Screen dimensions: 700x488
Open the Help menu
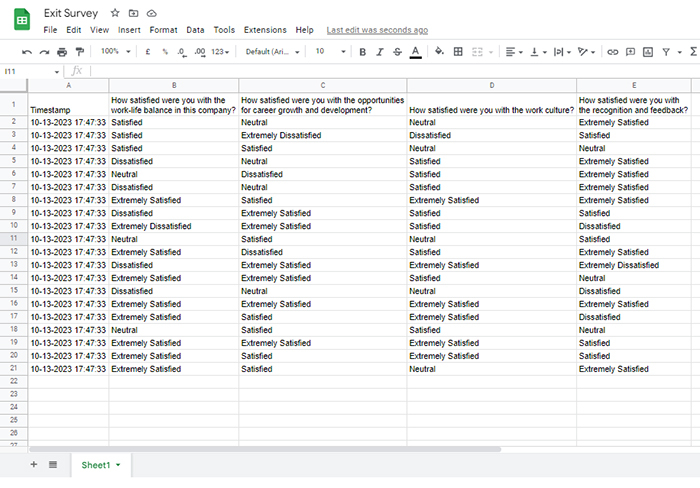click(304, 30)
